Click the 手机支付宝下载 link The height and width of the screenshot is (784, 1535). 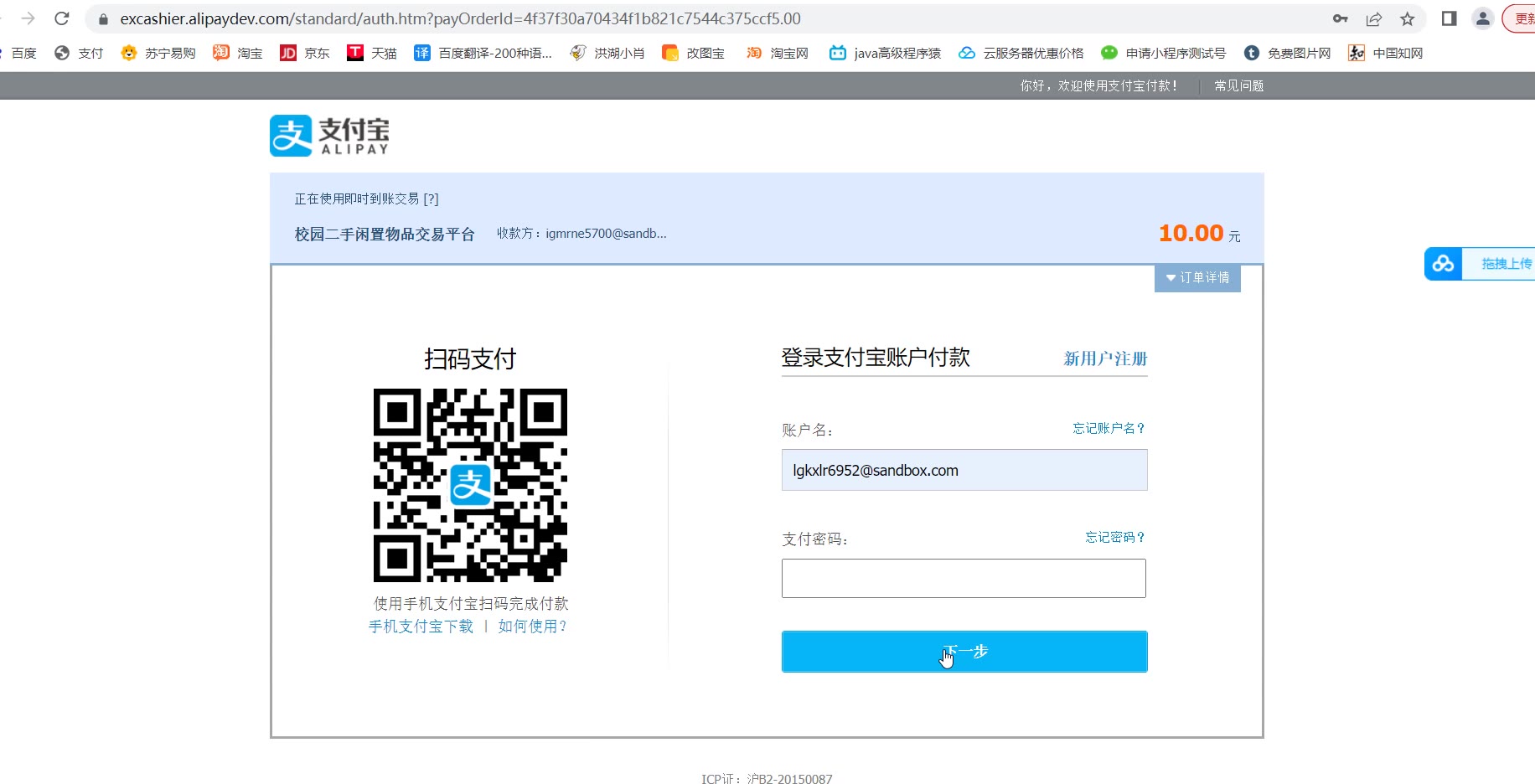pyautogui.click(x=421, y=627)
